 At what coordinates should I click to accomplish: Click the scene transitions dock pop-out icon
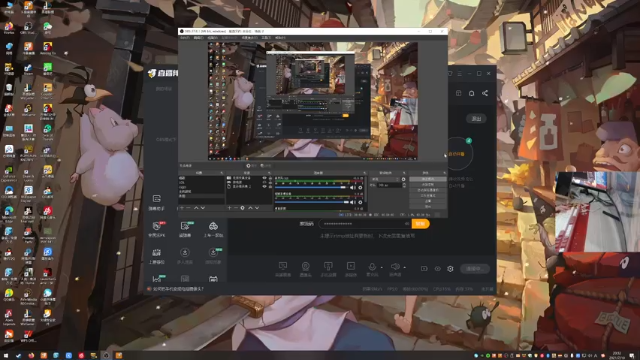tap(404, 173)
